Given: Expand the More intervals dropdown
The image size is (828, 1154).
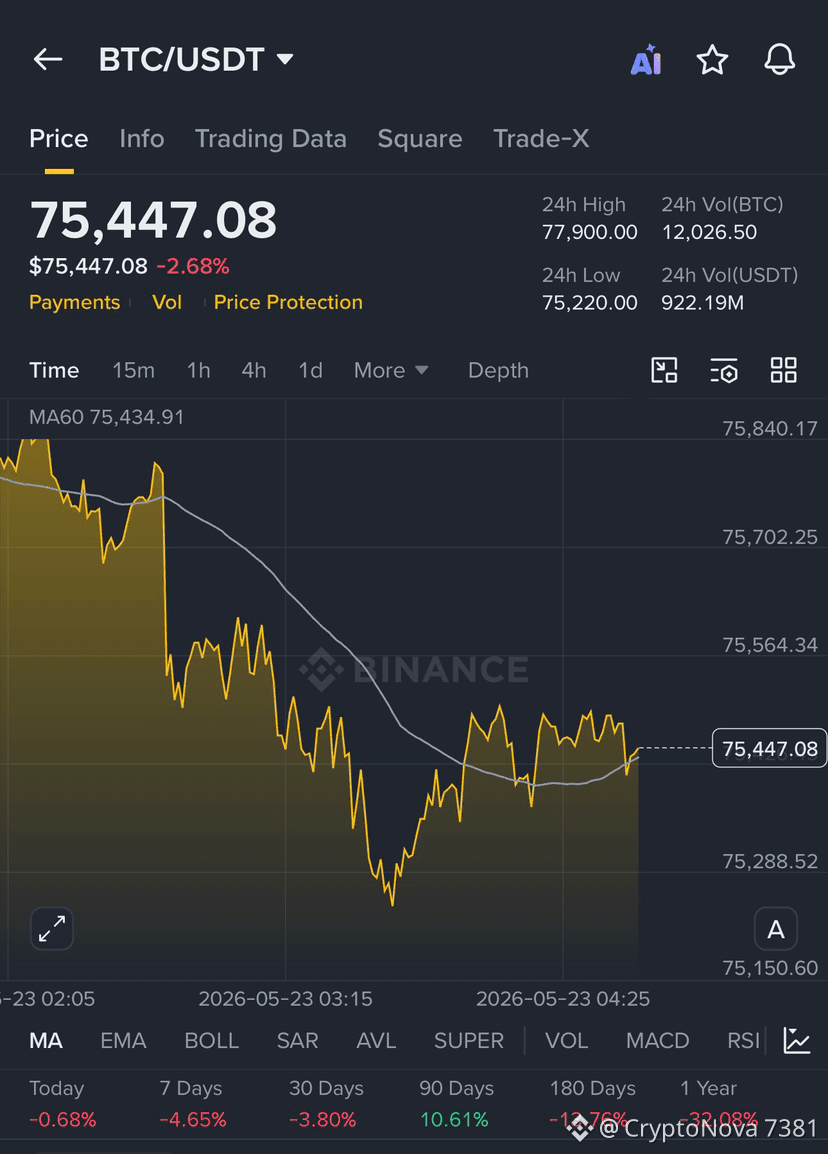Looking at the screenshot, I should 391,370.
